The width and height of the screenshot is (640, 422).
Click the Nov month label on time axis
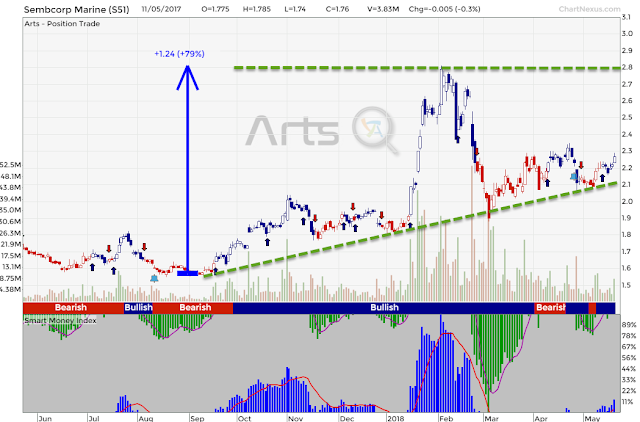(296, 418)
